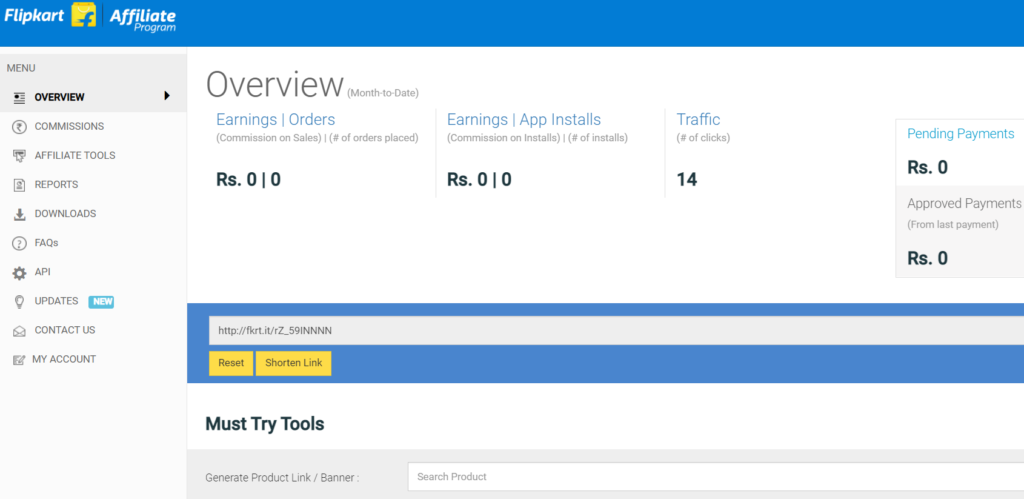Click the Search Product input field
The height and width of the screenshot is (499, 1024).
(716, 477)
